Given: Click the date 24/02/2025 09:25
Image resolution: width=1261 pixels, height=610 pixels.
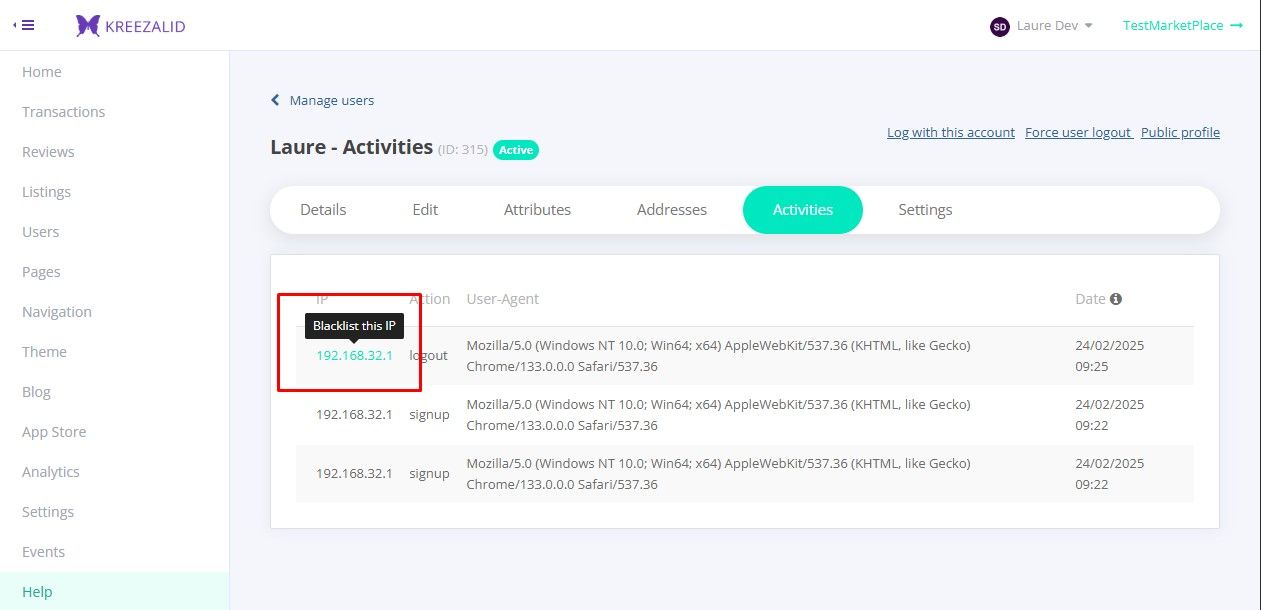Looking at the screenshot, I should point(1110,356).
